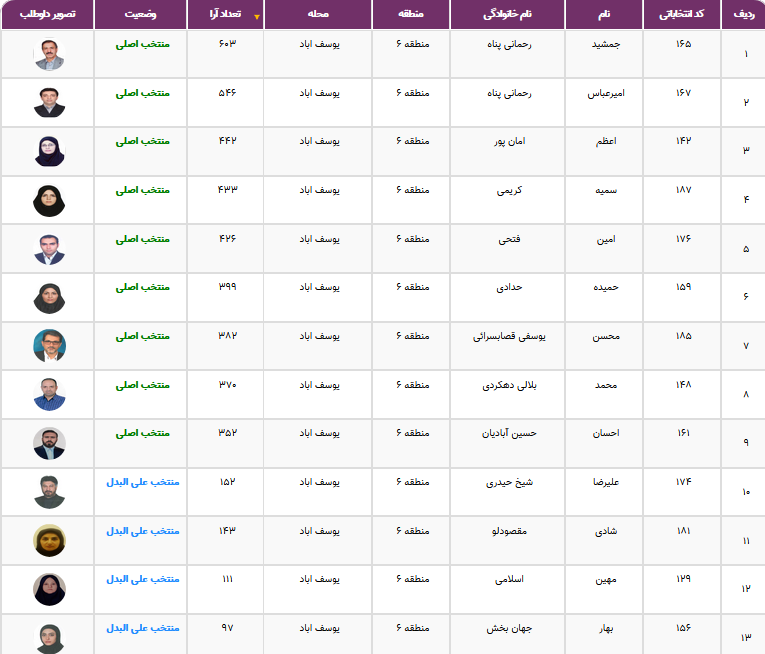Open candidate photo of احسان حسین آبادیان
Viewport: 765px width, 654px height.
point(49,443)
